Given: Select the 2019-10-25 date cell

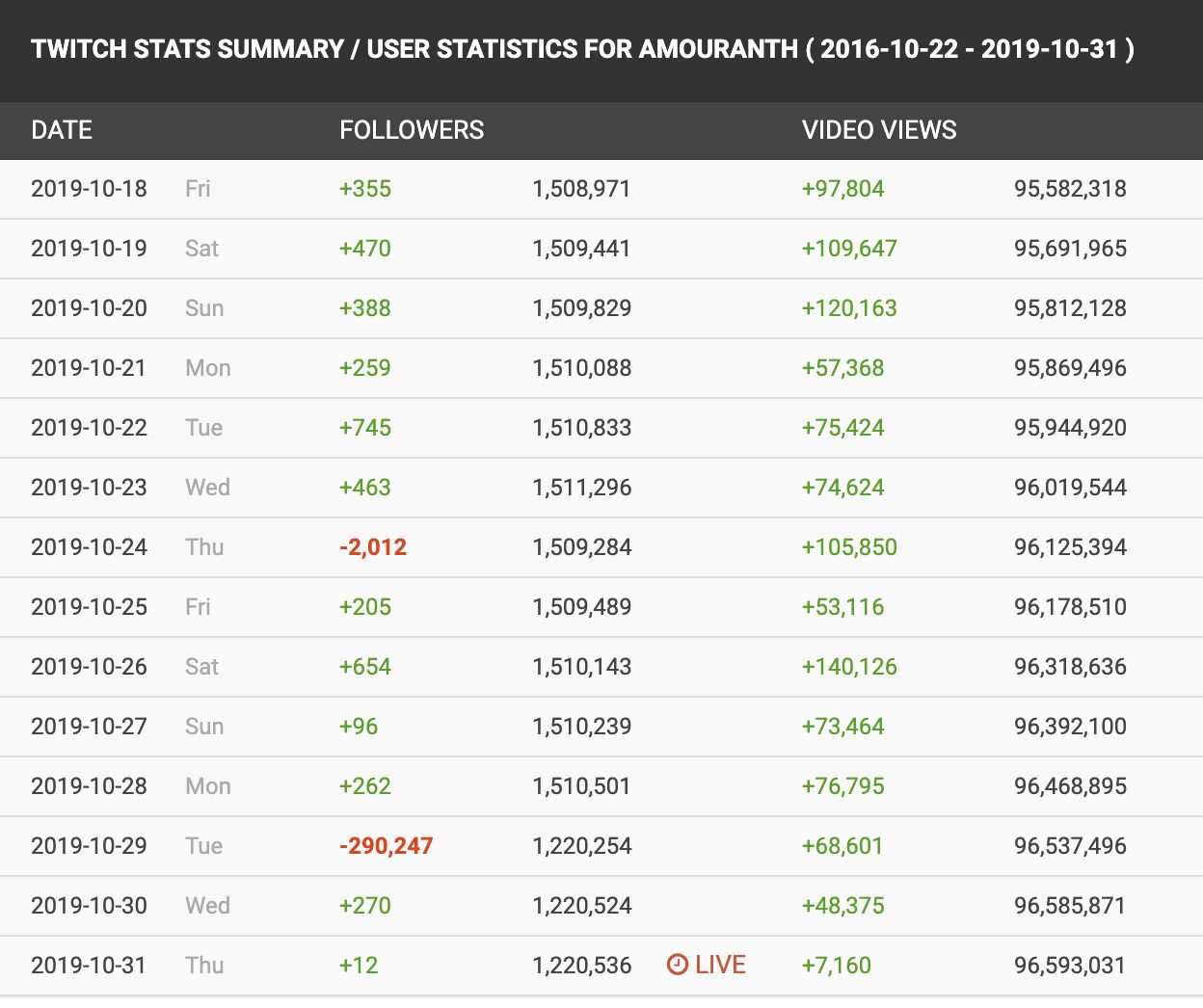Looking at the screenshot, I should click(89, 607).
